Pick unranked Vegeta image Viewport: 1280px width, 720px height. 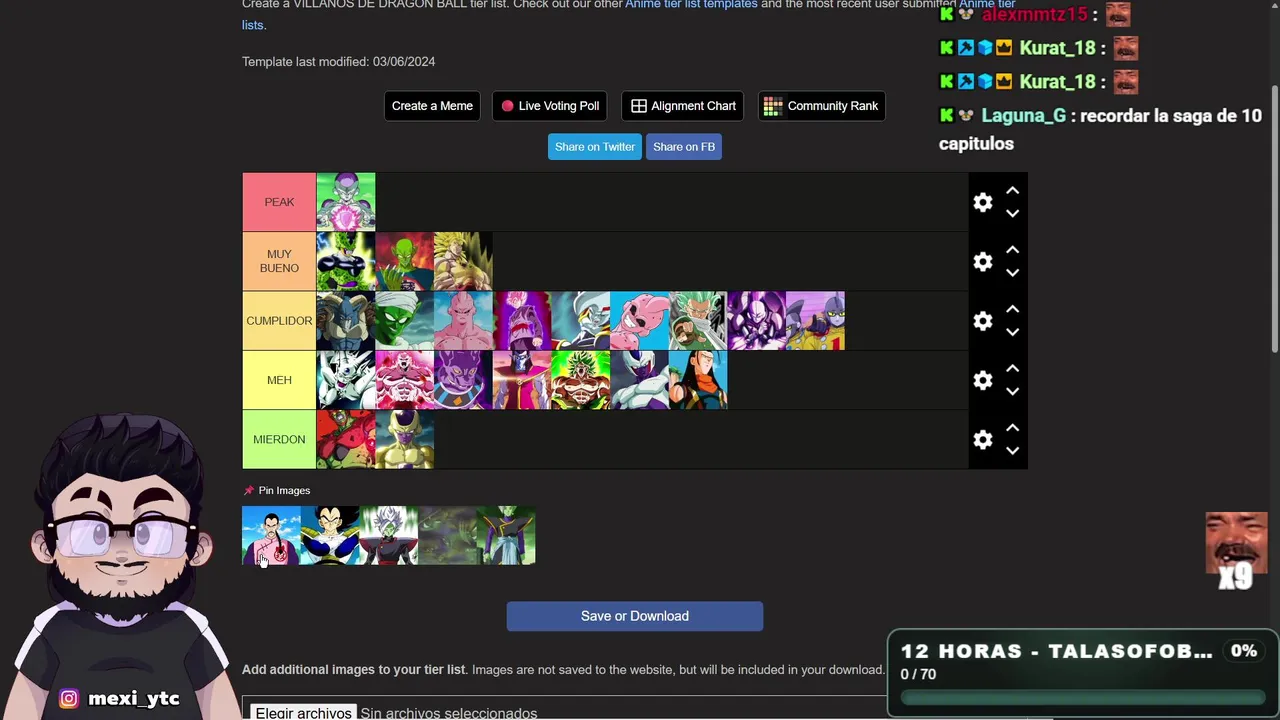pos(330,536)
